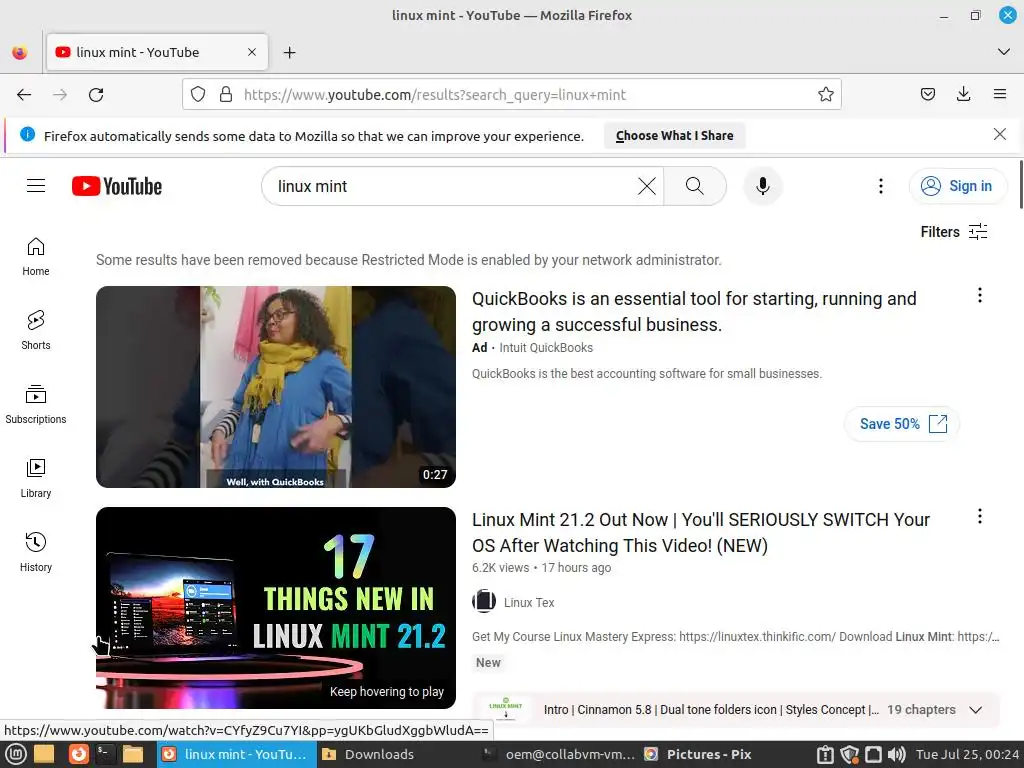Toggle the YouTube guide hamburger menu

36,186
